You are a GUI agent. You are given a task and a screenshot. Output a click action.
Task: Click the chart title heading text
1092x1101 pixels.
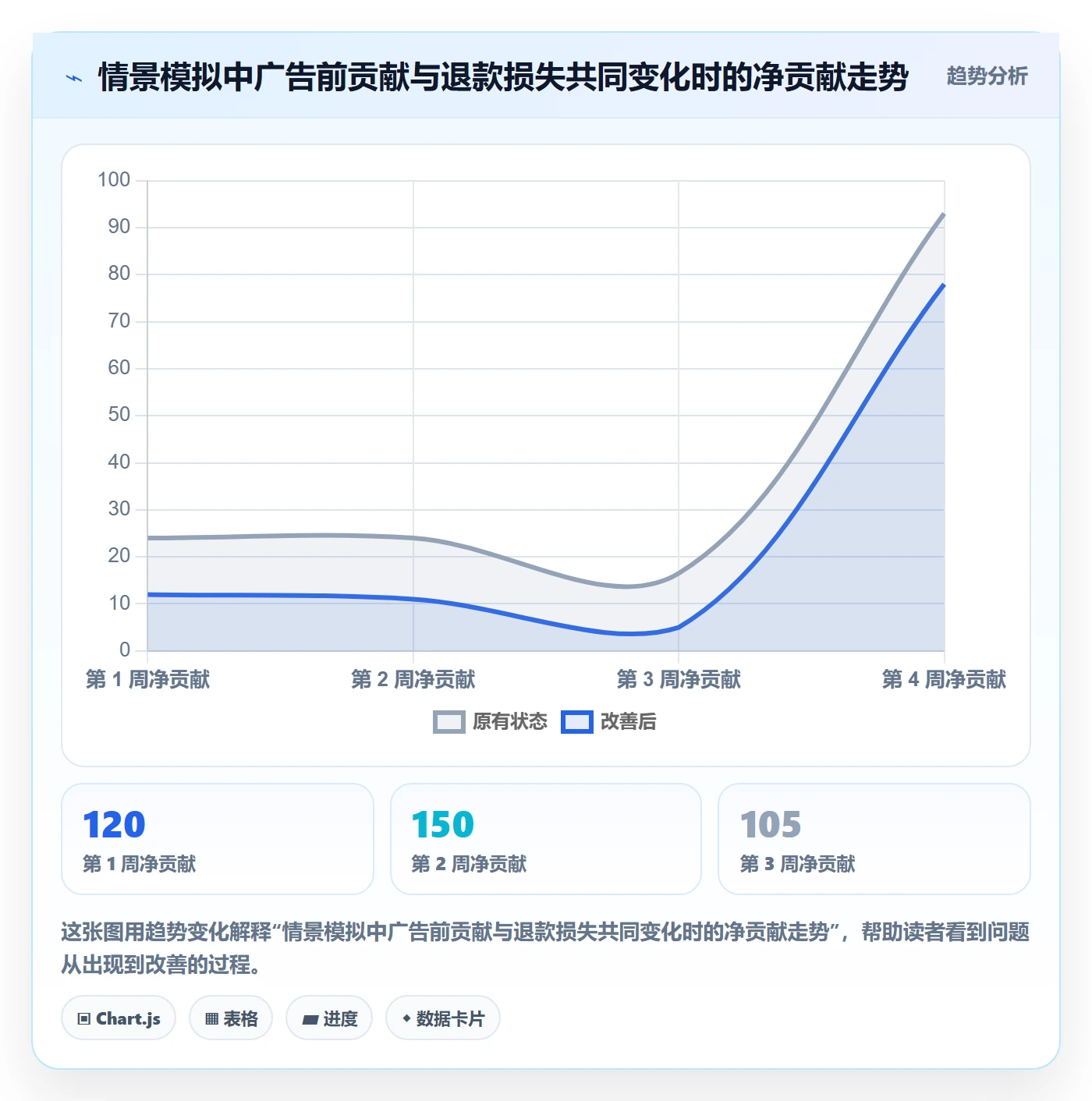503,77
